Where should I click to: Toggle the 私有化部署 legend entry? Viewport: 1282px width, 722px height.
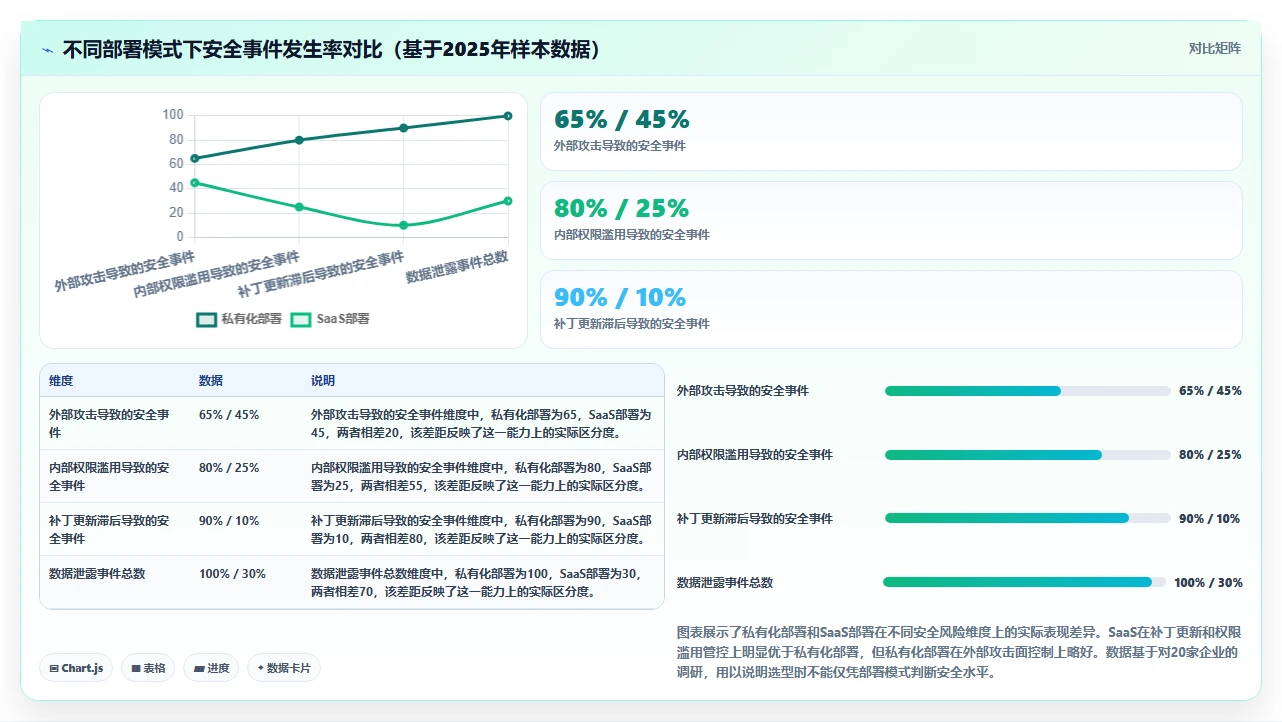pyautogui.click(x=239, y=319)
